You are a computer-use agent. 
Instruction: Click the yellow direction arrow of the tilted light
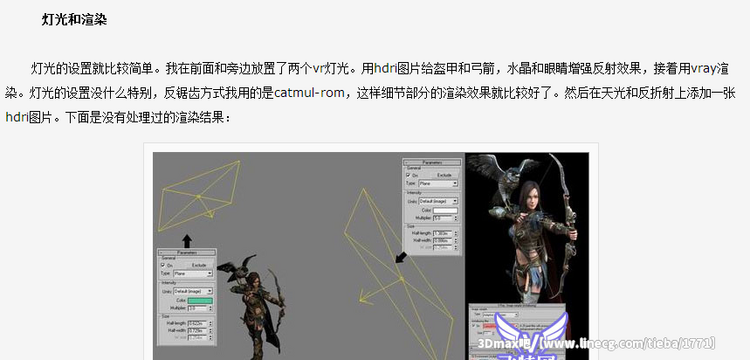pos(380,290)
